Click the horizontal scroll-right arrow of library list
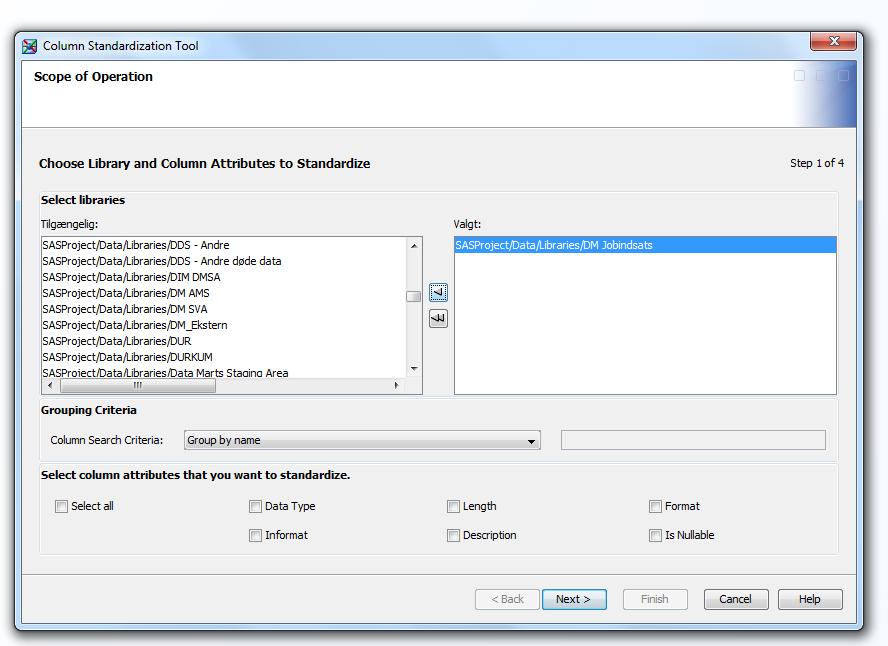The height and width of the screenshot is (646, 888). (396, 386)
